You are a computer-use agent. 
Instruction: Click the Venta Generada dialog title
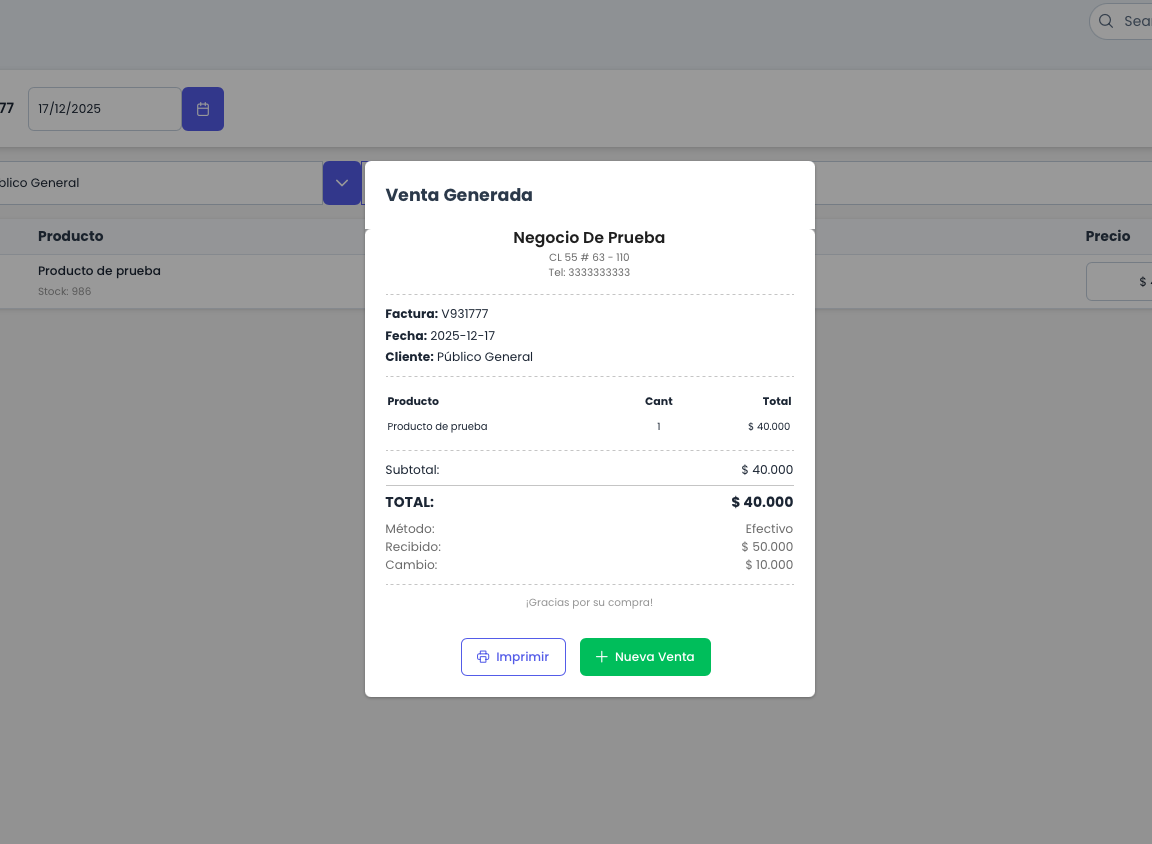pyautogui.click(x=459, y=195)
